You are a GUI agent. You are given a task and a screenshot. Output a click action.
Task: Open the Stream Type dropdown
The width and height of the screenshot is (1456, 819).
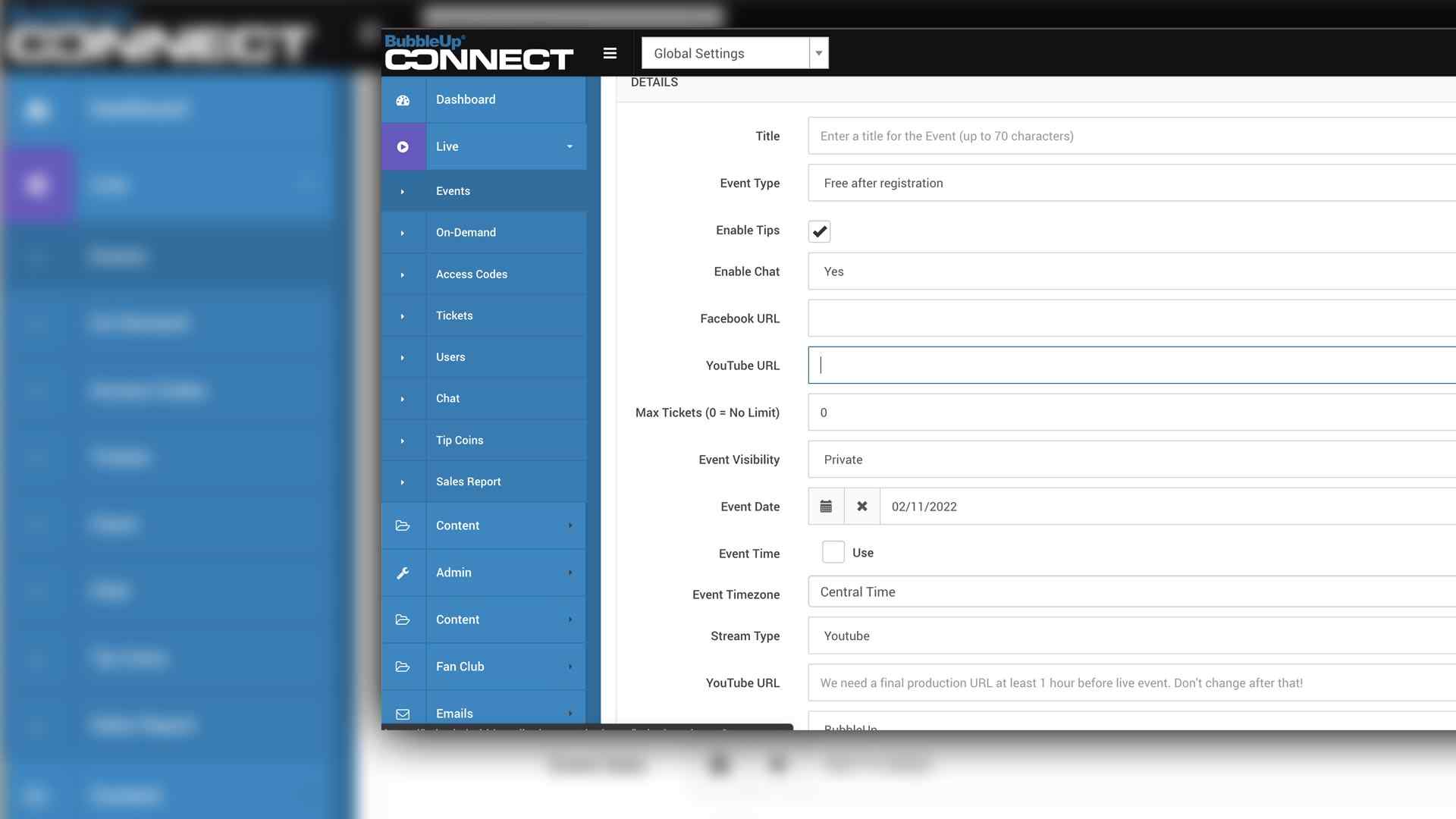tap(1131, 635)
